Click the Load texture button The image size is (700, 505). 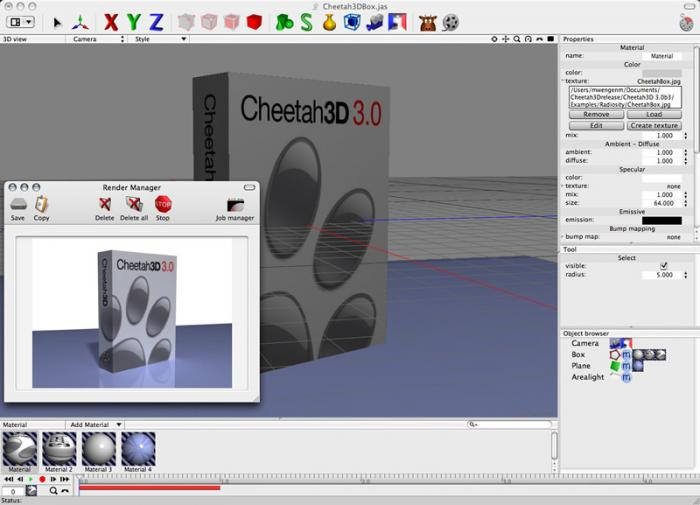pyautogui.click(x=654, y=114)
